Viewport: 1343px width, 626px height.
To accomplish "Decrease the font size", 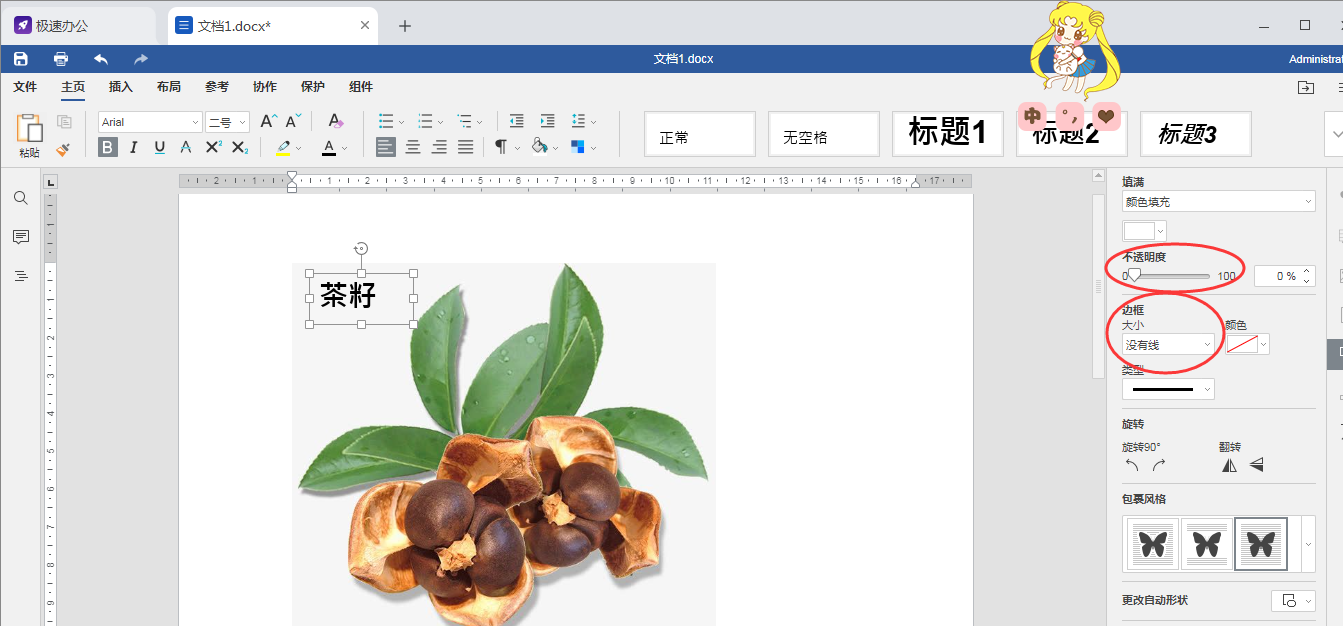I will (x=293, y=121).
